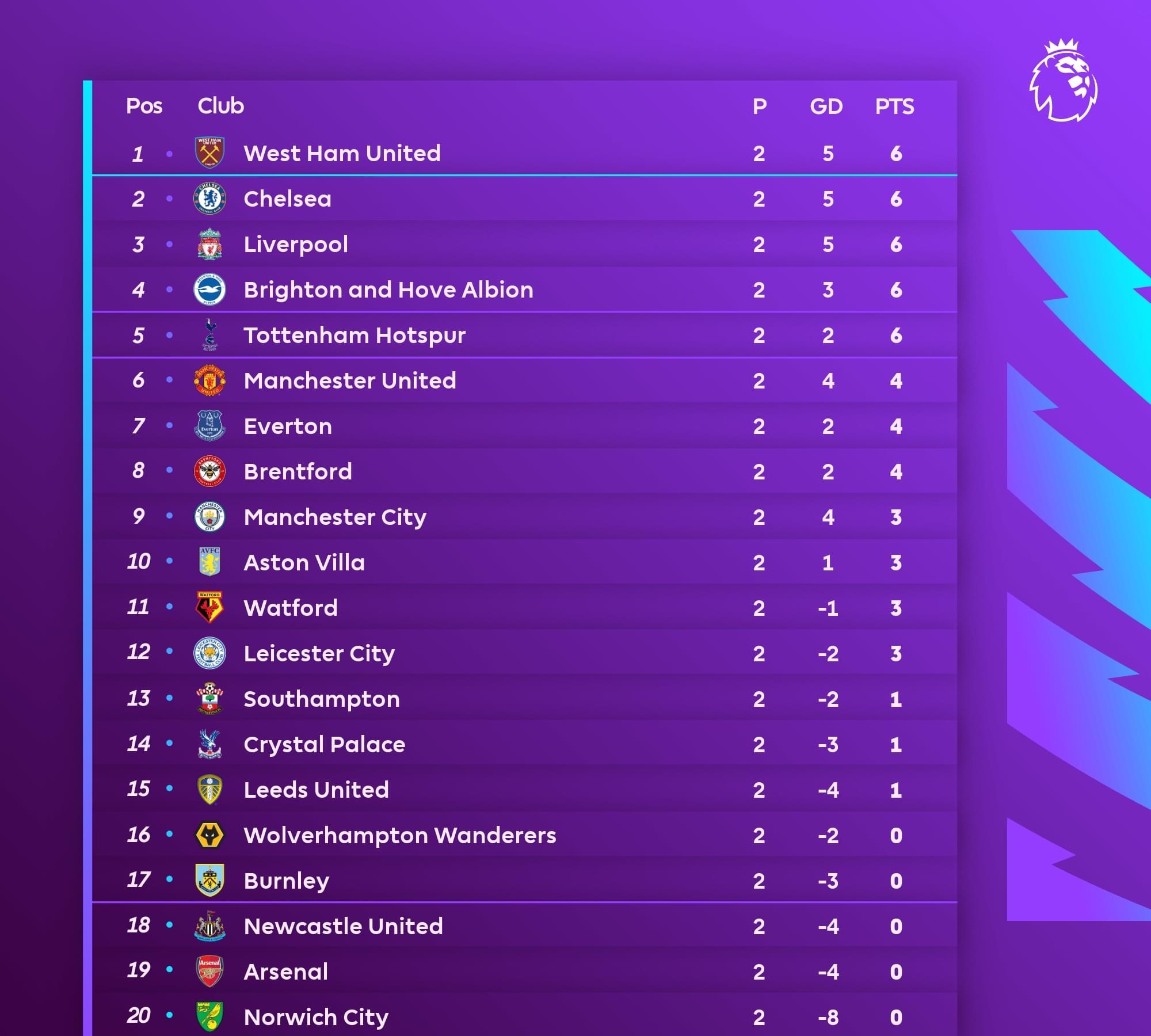Image resolution: width=1151 pixels, height=1036 pixels.
Task: Click the West Ham United crest
Action: pos(210,153)
